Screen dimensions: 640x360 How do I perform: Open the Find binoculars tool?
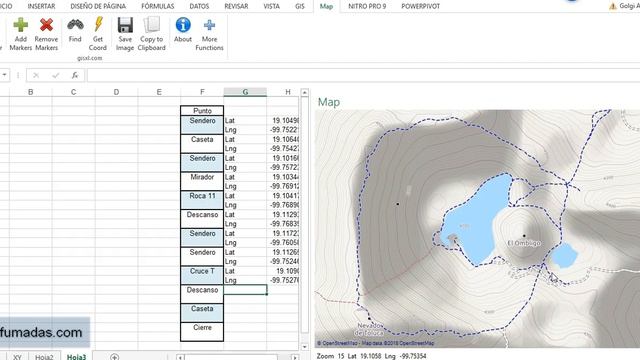coord(75,25)
